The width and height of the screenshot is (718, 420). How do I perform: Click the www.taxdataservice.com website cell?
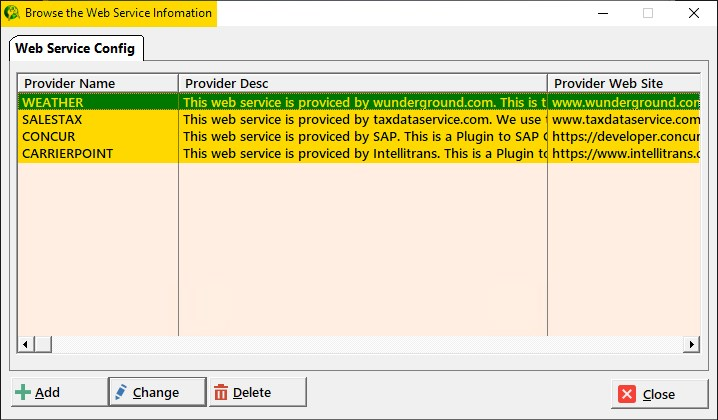(624, 120)
